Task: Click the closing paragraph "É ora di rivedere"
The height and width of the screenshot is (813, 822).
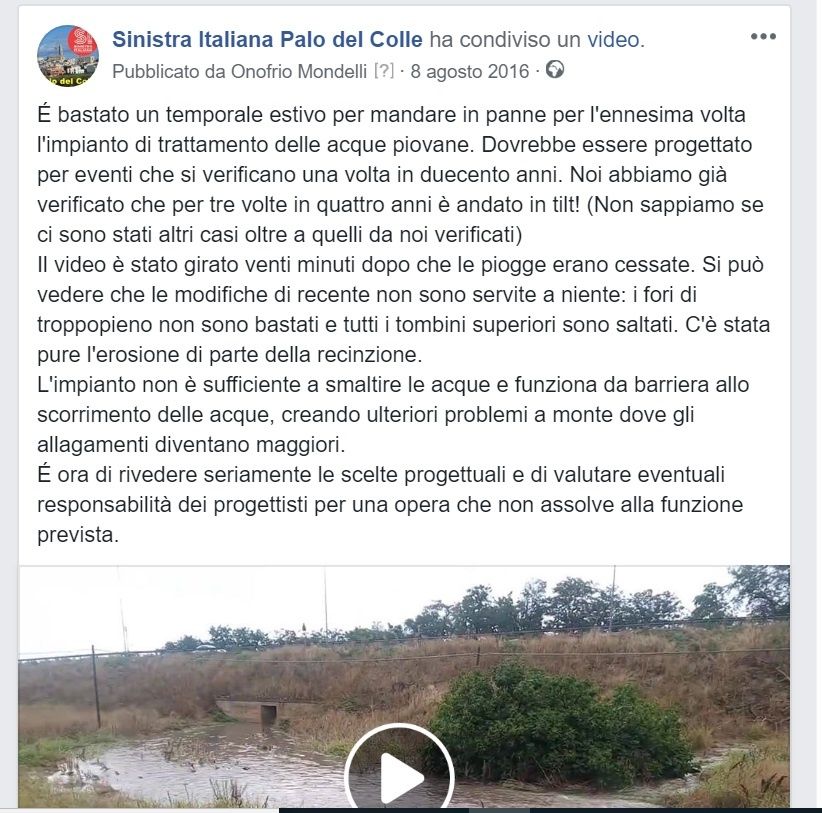Action: [x=390, y=505]
